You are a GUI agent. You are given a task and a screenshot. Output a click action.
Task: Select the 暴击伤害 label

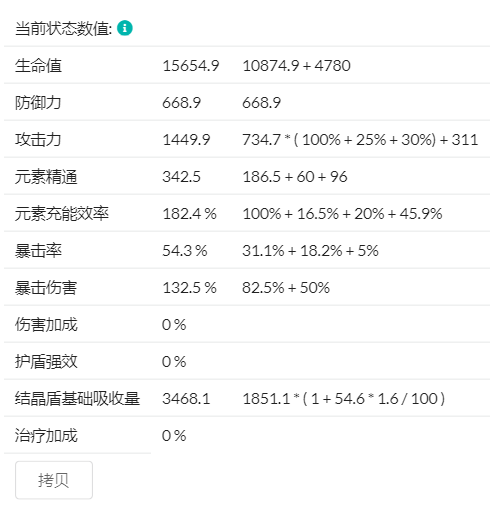[46, 287]
